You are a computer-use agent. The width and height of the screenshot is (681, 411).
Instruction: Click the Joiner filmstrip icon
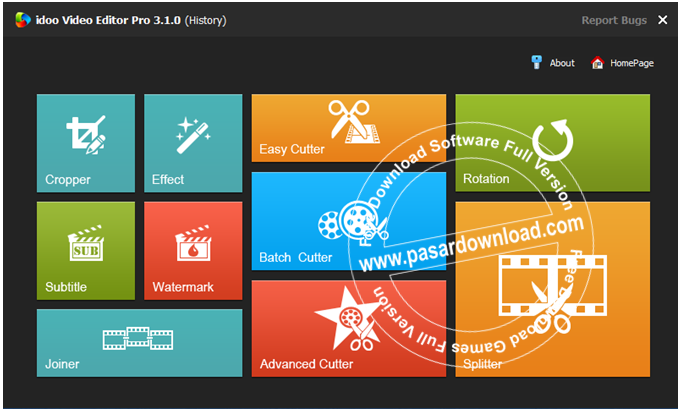point(138,338)
